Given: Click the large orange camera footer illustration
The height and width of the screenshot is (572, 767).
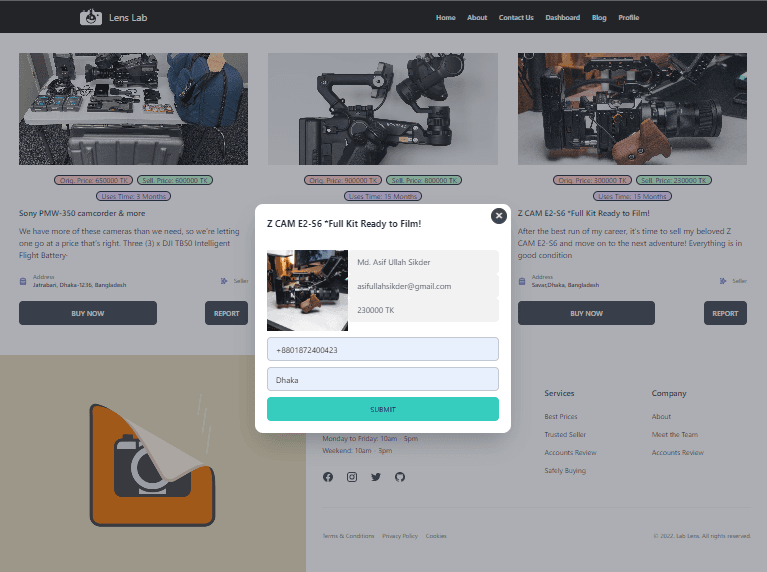Looking at the screenshot, I should (x=152, y=465).
